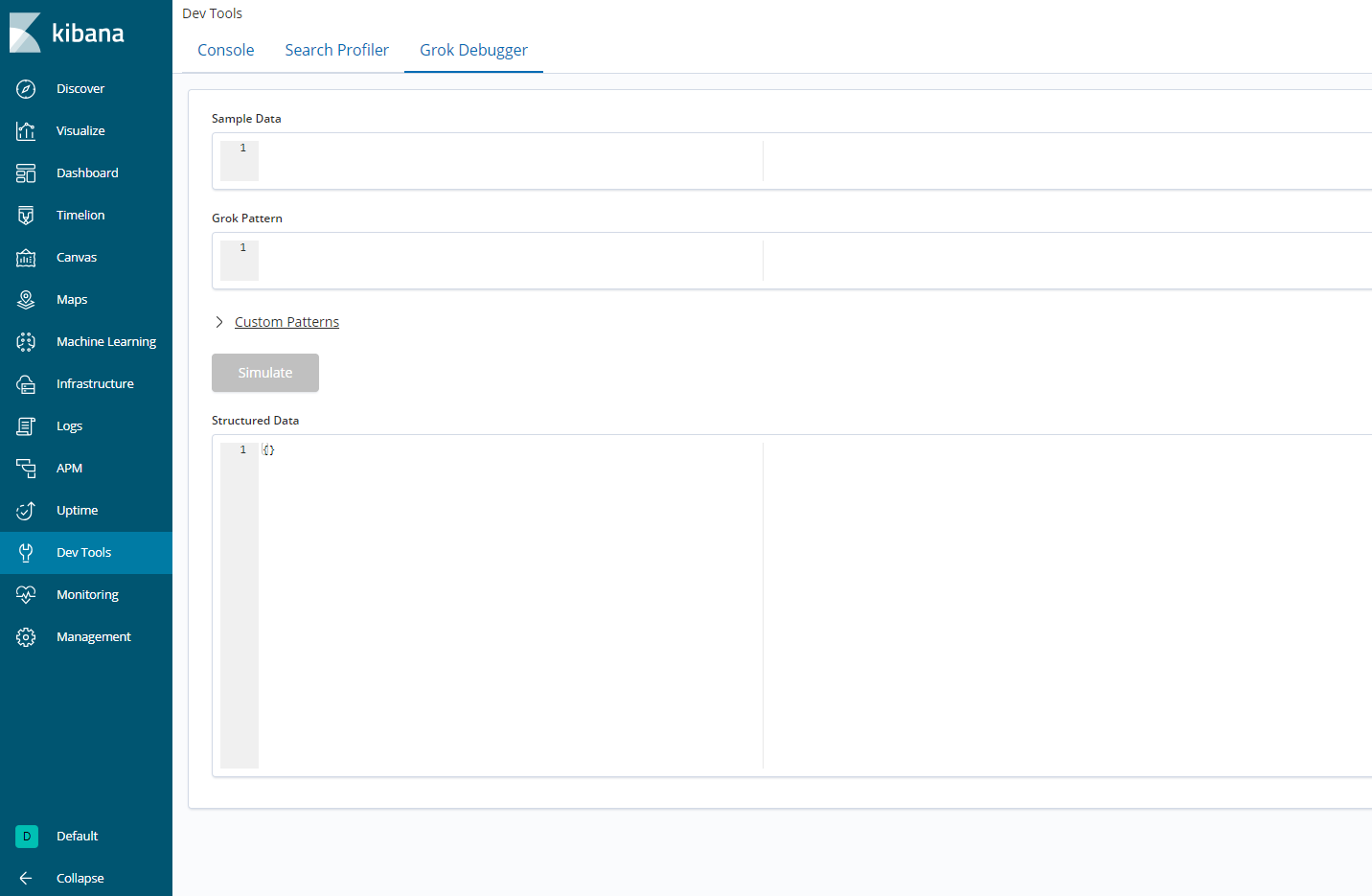Select the Grok Debugger tab
The width and height of the screenshot is (1372, 896).
[x=473, y=50]
